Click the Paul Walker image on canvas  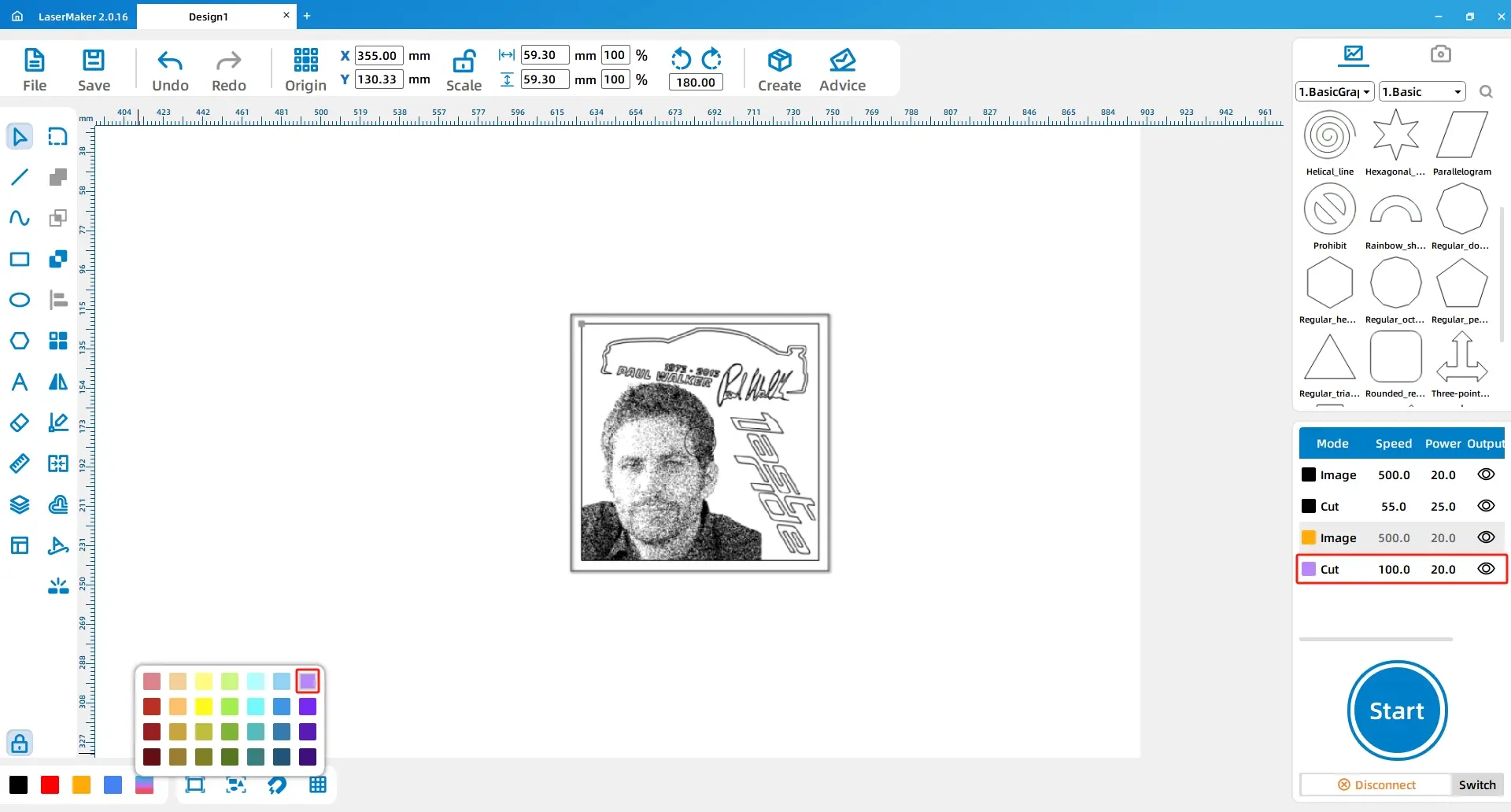(x=700, y=443)
